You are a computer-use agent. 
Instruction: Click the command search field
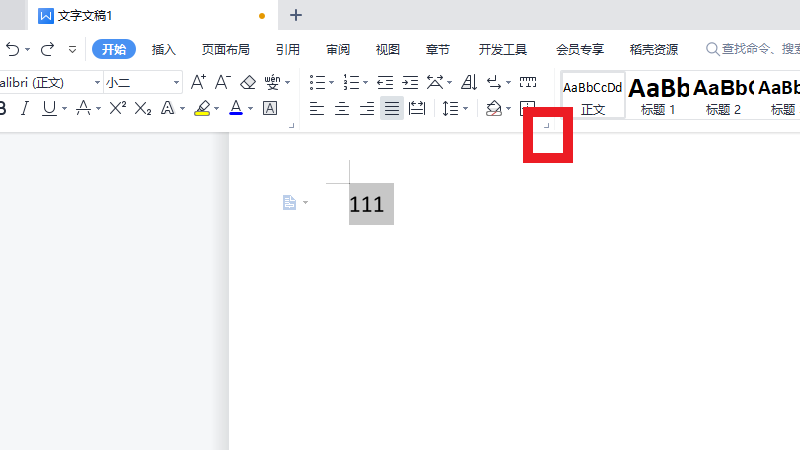click(x=752, y=49)
